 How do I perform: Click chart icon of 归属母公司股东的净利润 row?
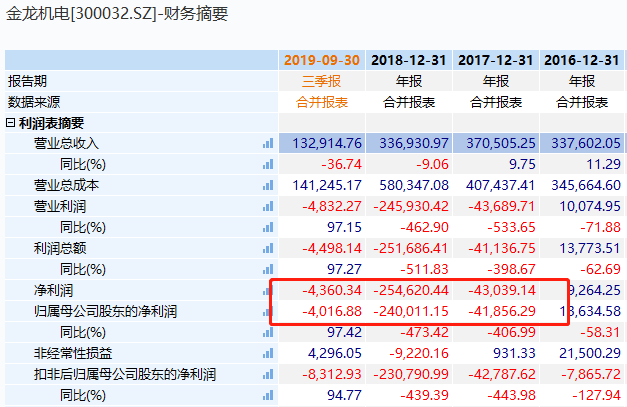click(x=268, y=311)
